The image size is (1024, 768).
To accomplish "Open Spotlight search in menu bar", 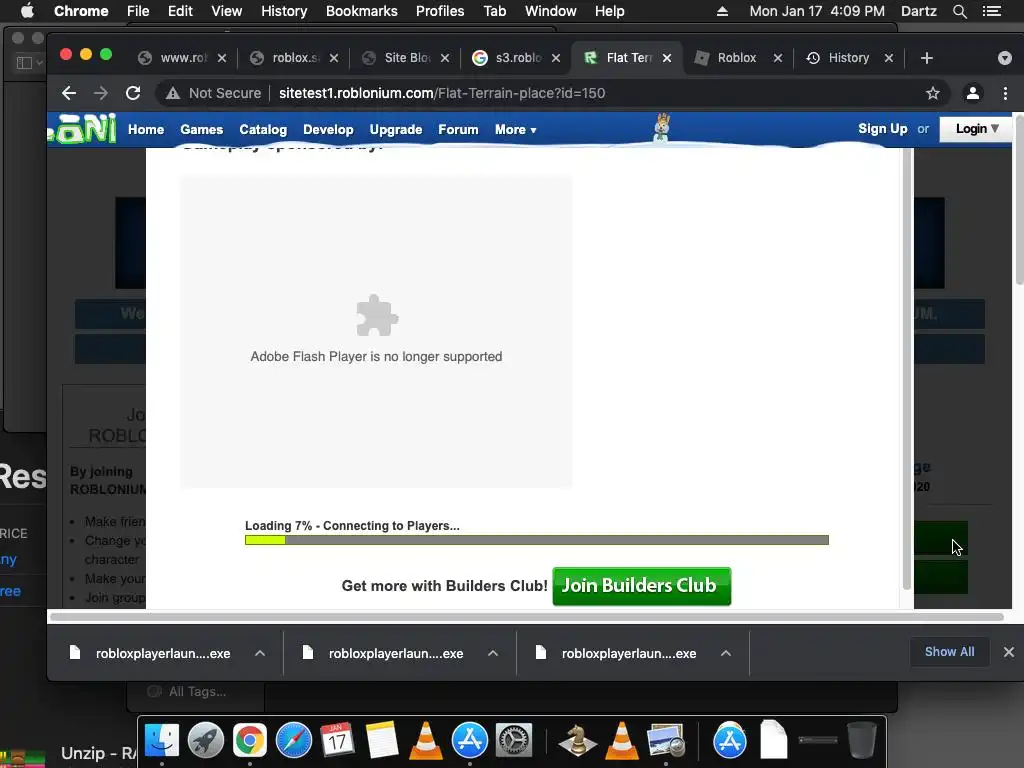I will tap(959, 11).
